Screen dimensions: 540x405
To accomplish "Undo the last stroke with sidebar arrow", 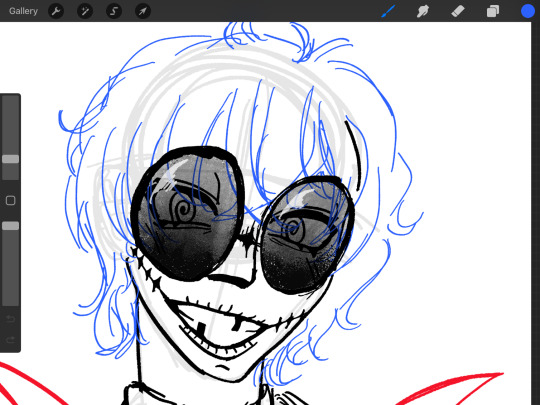I will click(10, 319).
